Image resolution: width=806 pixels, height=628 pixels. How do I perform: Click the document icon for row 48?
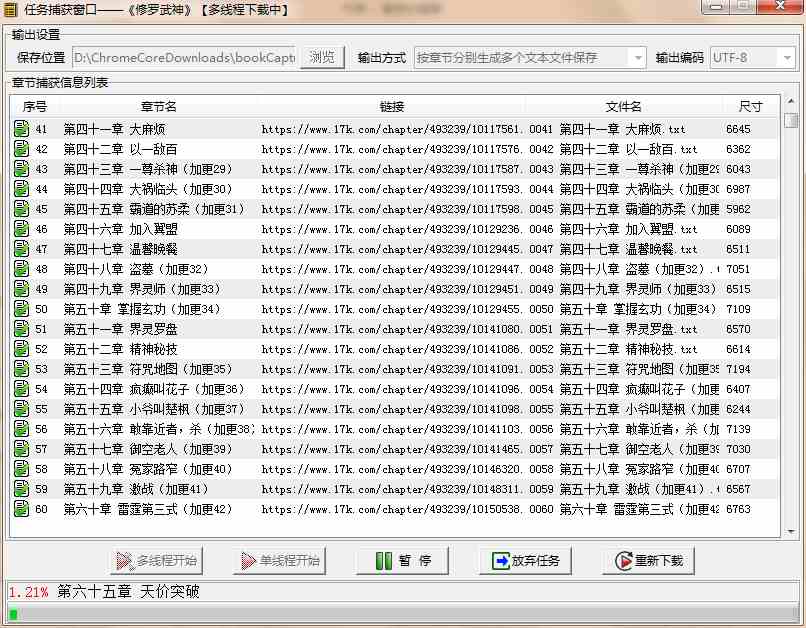(x=21, y=269)
